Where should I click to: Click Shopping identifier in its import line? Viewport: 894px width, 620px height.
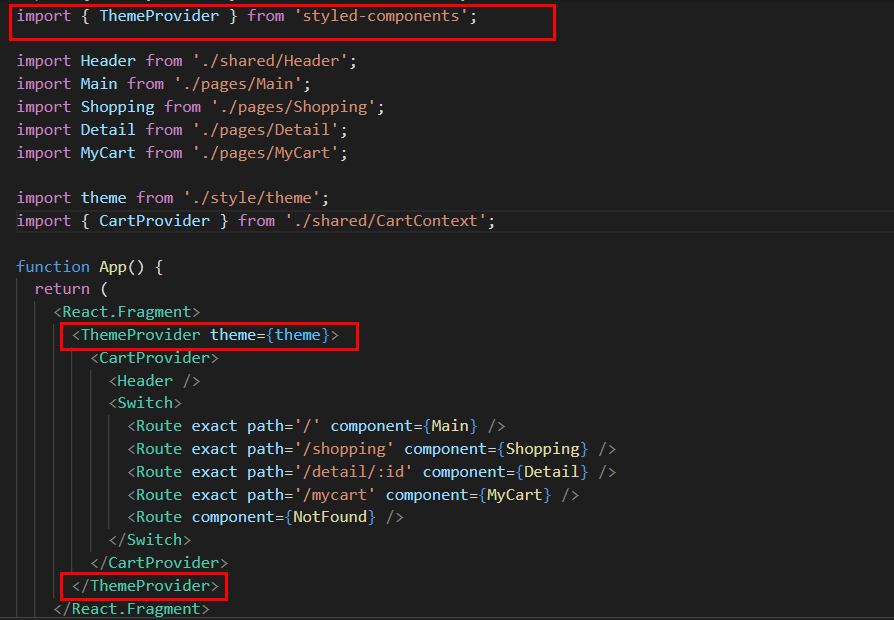click(117, 107)
